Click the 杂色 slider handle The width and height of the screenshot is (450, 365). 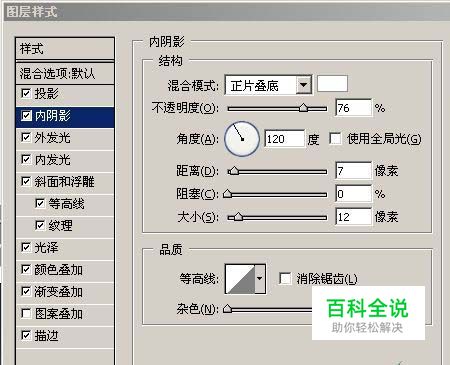[227, 309]
